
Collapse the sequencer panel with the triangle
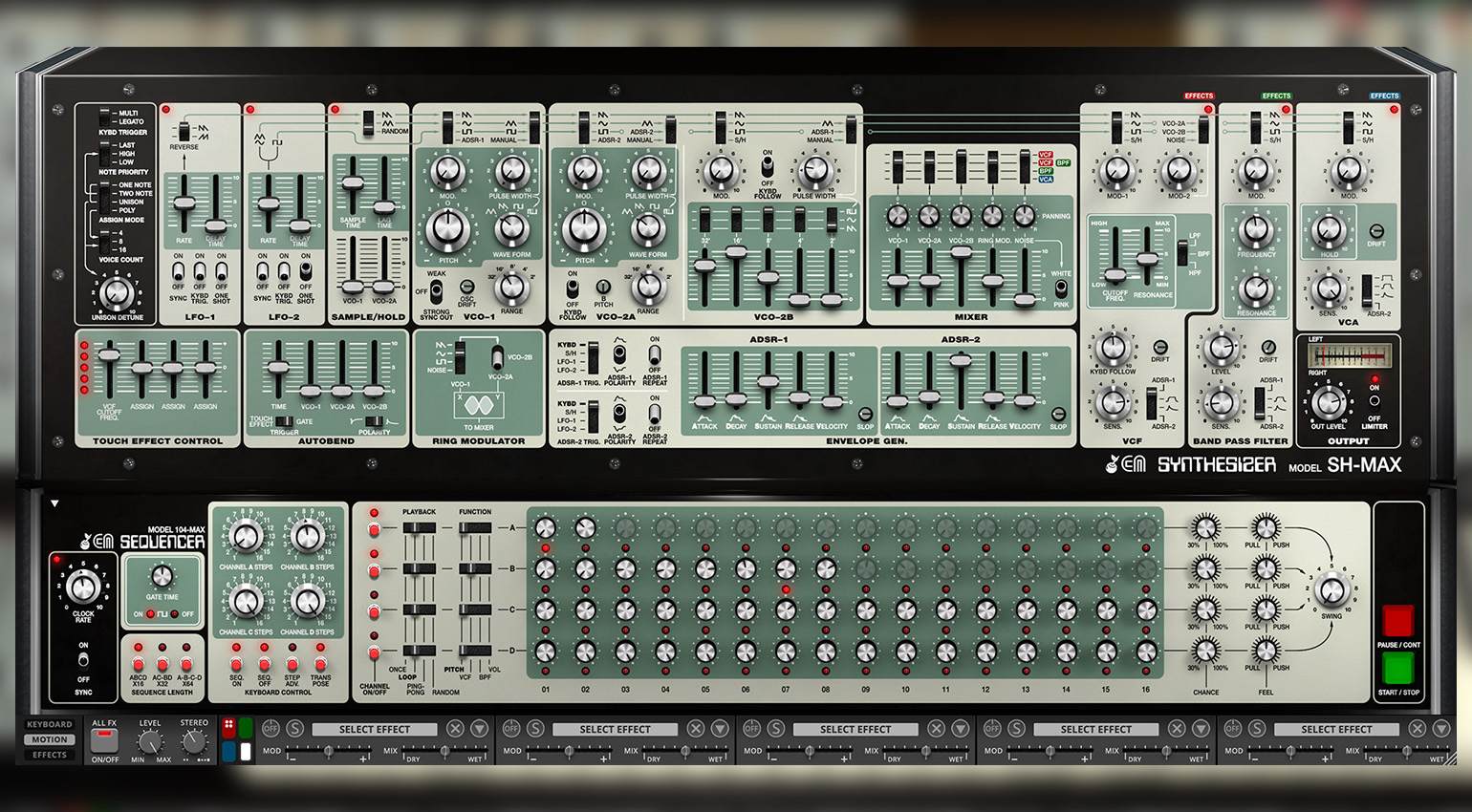pos(54,503)
